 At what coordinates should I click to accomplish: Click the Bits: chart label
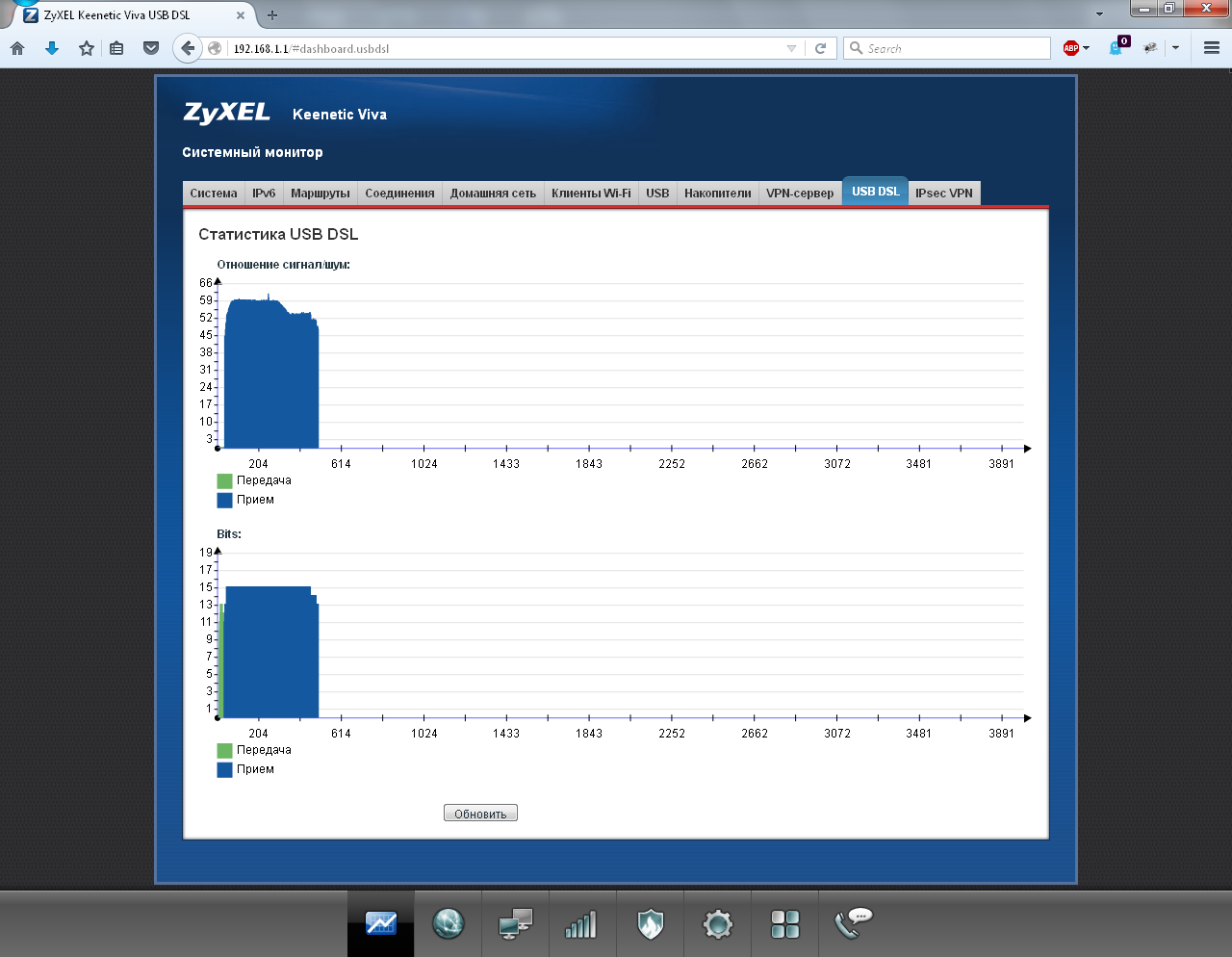[229, 534]
